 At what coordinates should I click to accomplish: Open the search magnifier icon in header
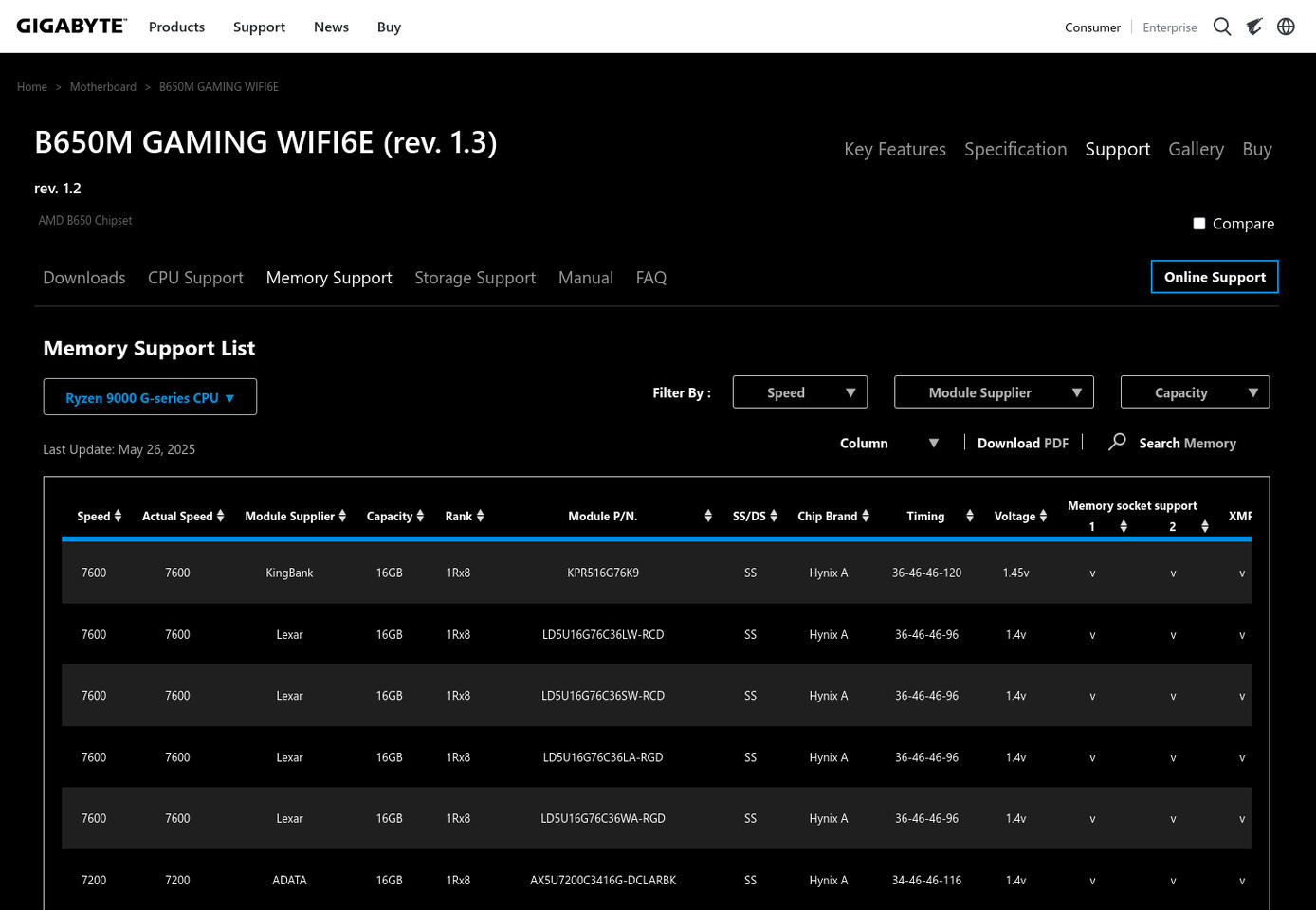pos(1222,27)
